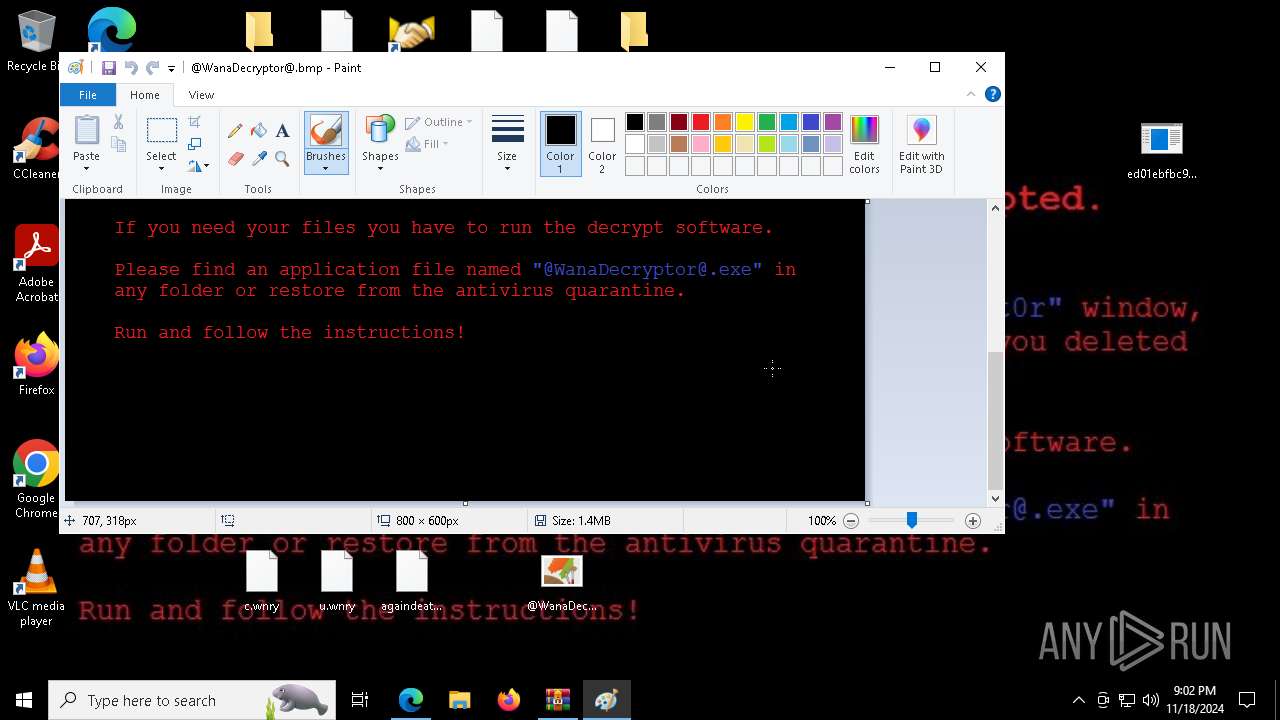Pick the yellow palette swatch
1280x720 pixels.
[745, 122]
